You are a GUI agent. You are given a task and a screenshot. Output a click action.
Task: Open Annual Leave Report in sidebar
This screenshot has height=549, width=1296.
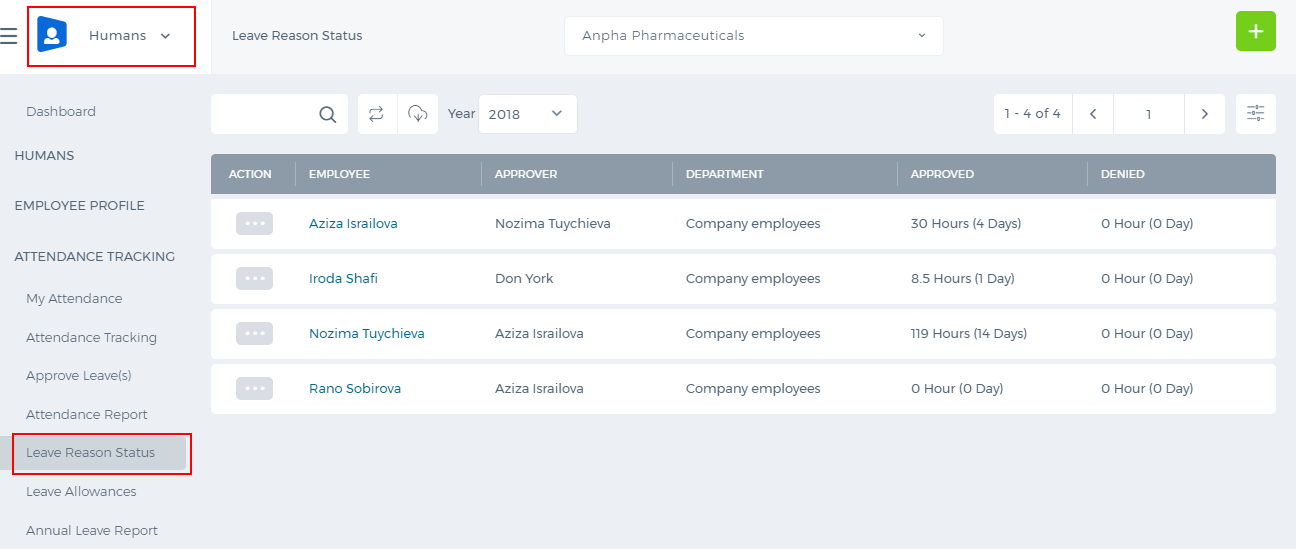tap(92, 531)
